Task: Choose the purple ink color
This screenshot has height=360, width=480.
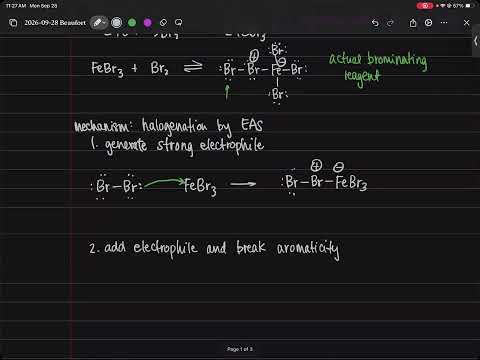Action: tap(148, 23)
